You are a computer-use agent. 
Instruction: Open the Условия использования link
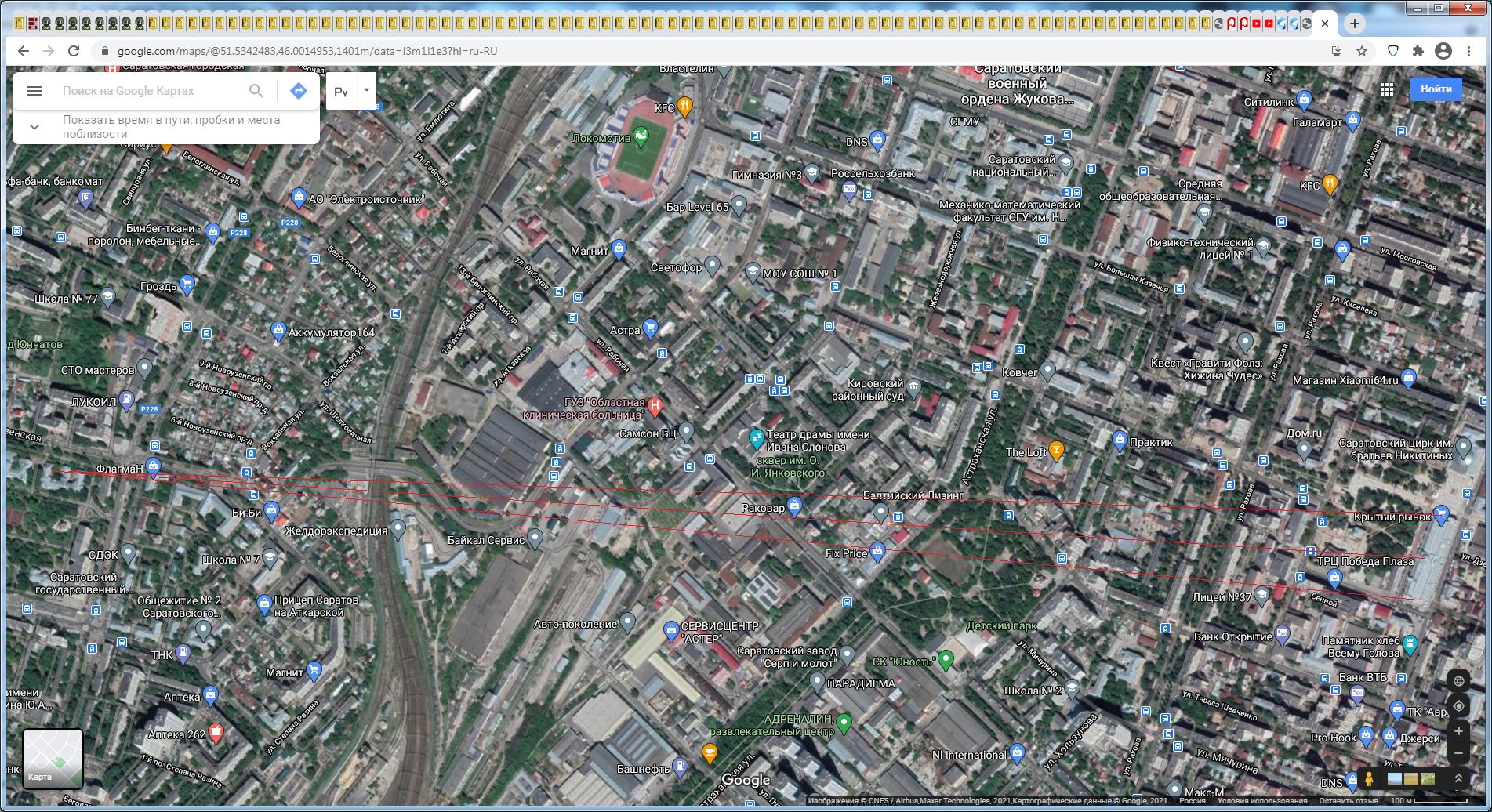click(x=1262, y=801)
